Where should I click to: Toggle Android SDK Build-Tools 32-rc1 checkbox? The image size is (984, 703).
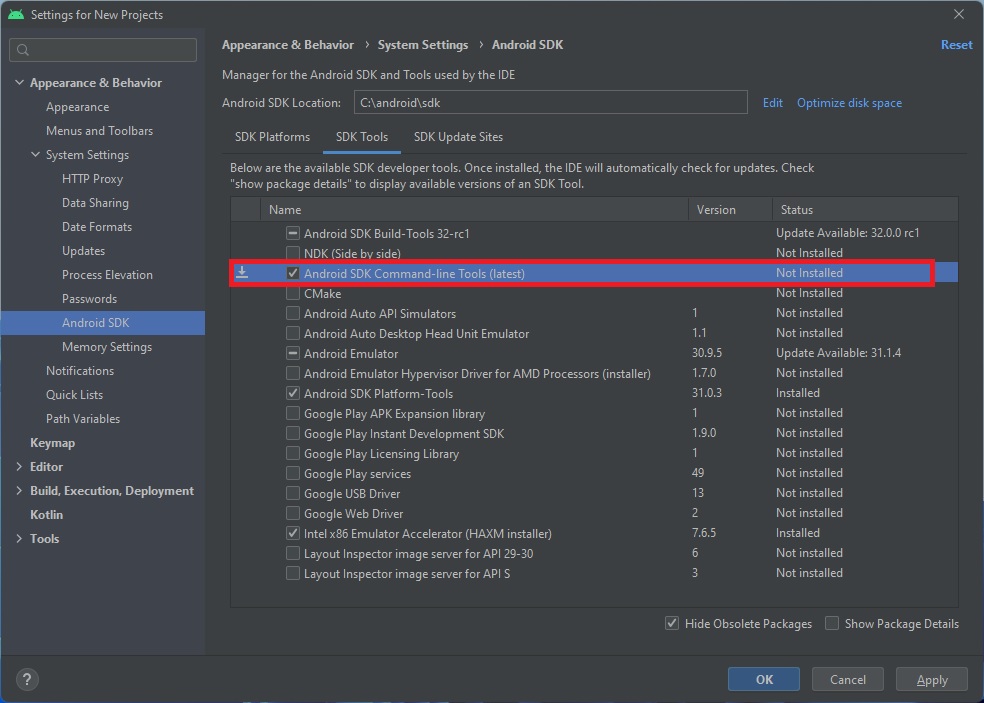click(x=292, y=233)
